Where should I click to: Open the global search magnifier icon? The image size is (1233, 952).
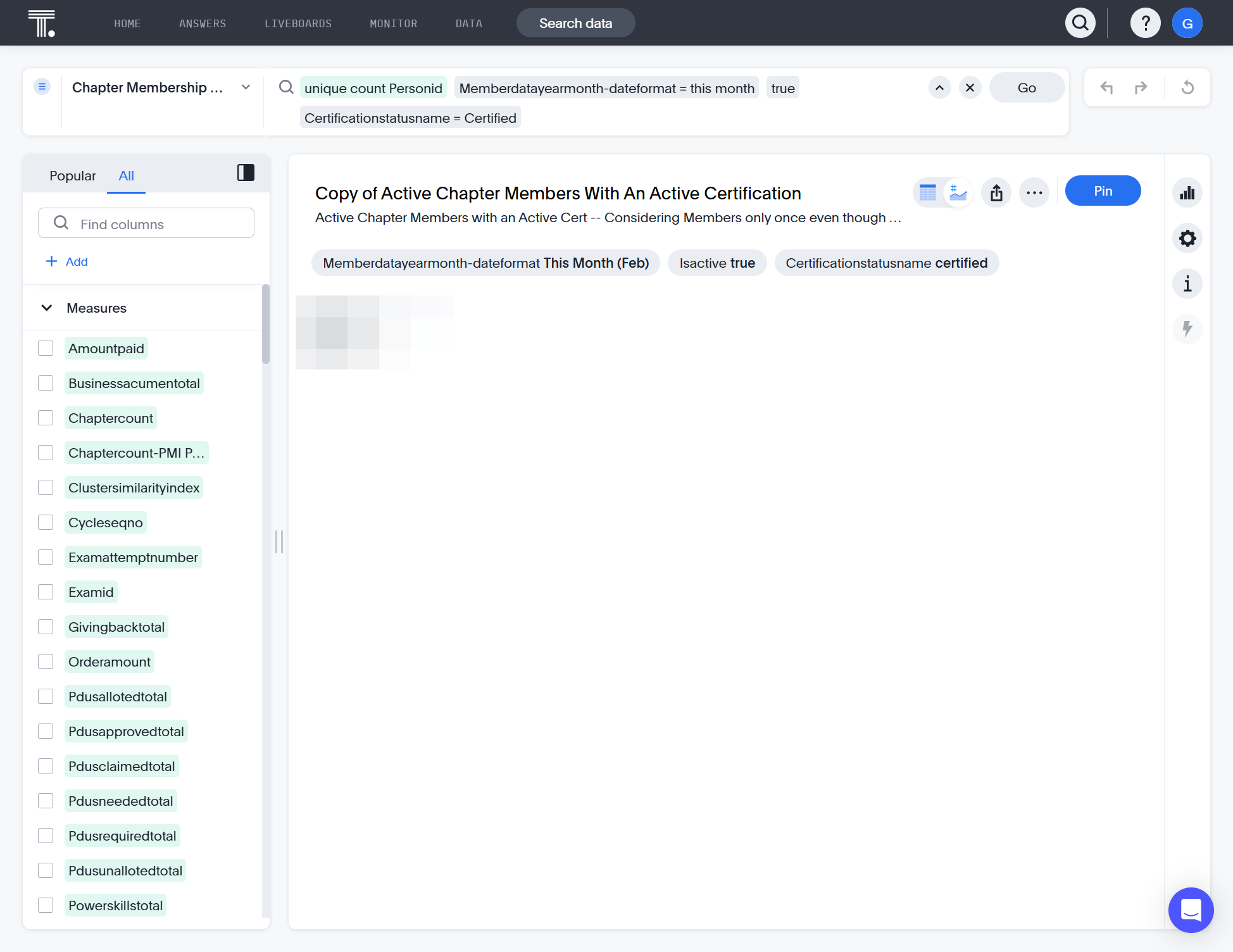pyautogui.click(x=1080, y=23)
